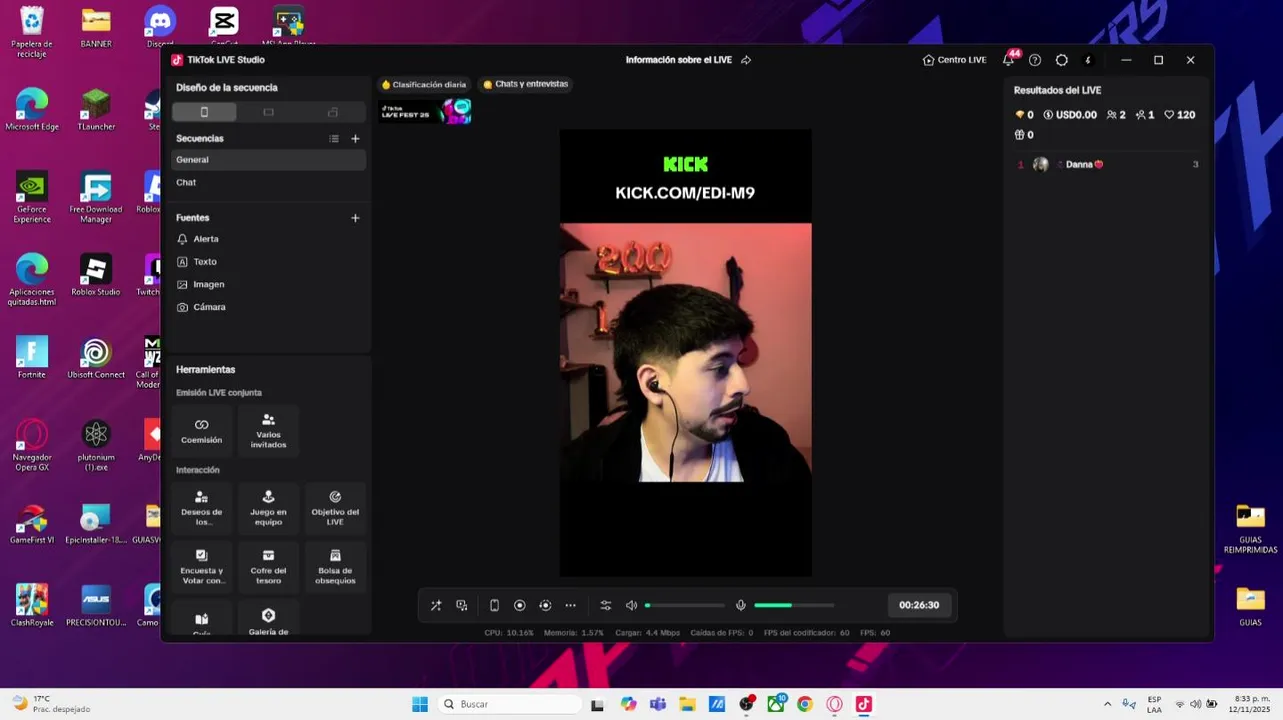Open the three-dot more options menu
This screenshot has width=1283, height=720.
point(571,605)
